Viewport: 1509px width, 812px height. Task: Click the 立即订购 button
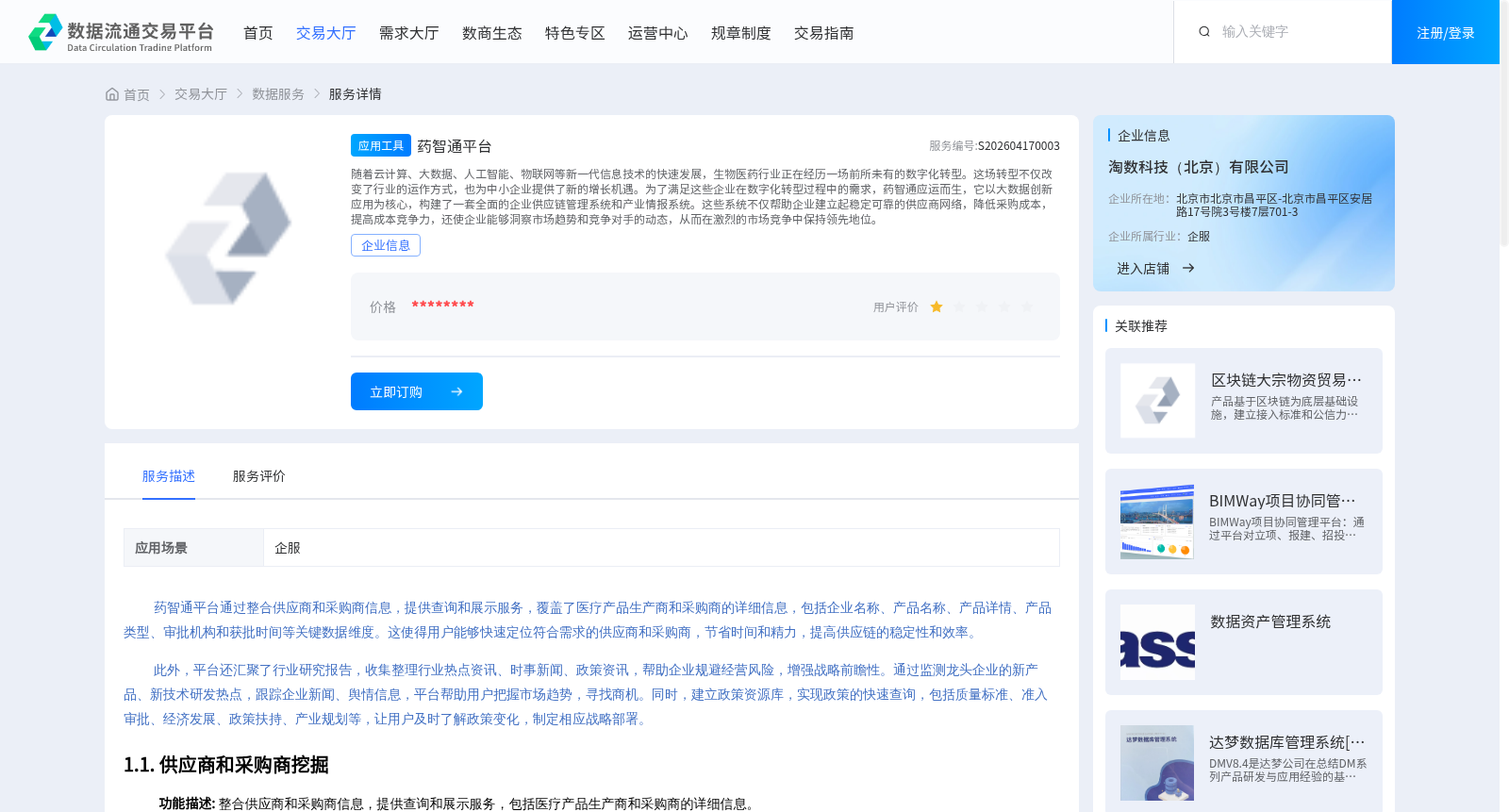(x=417, y=391)
